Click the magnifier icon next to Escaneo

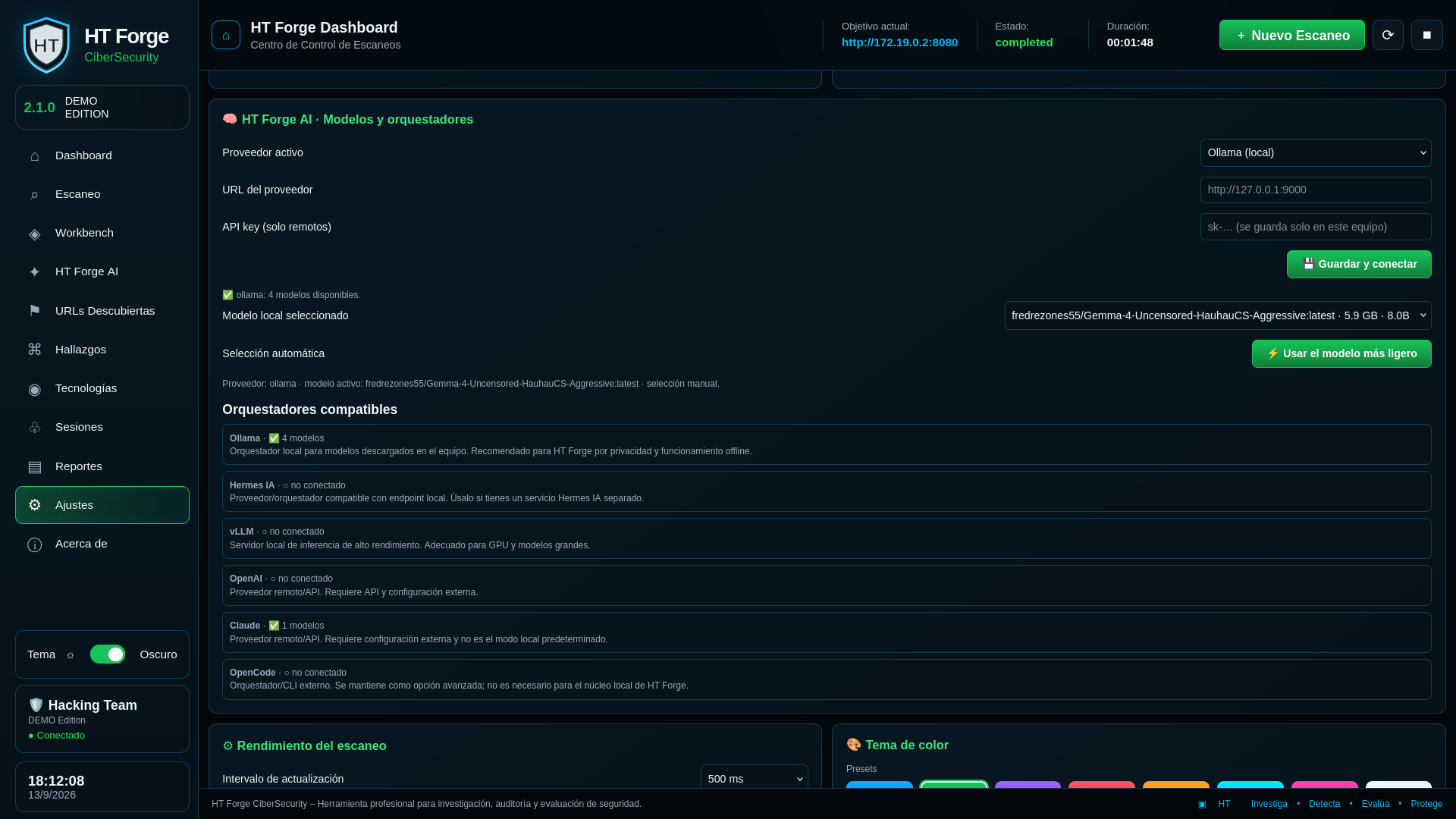coord(34,195)
